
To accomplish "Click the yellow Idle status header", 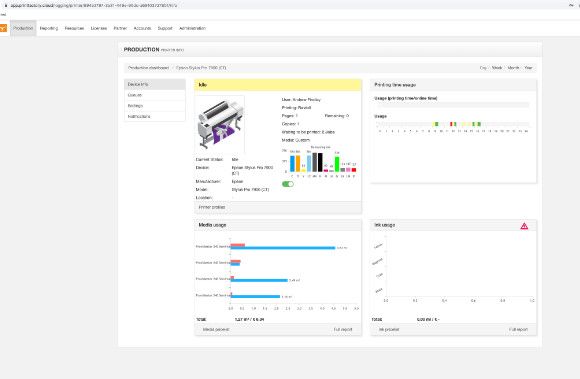I will [278, 85].
